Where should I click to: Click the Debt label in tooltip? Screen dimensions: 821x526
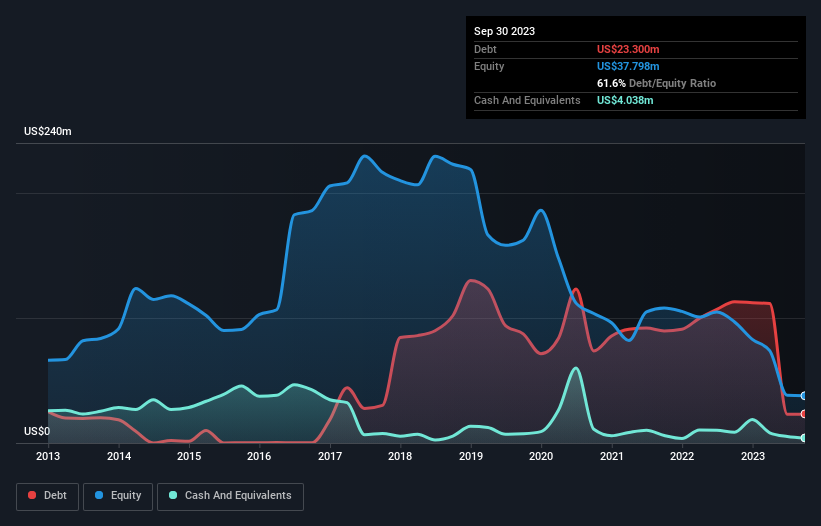coord(485,49)
